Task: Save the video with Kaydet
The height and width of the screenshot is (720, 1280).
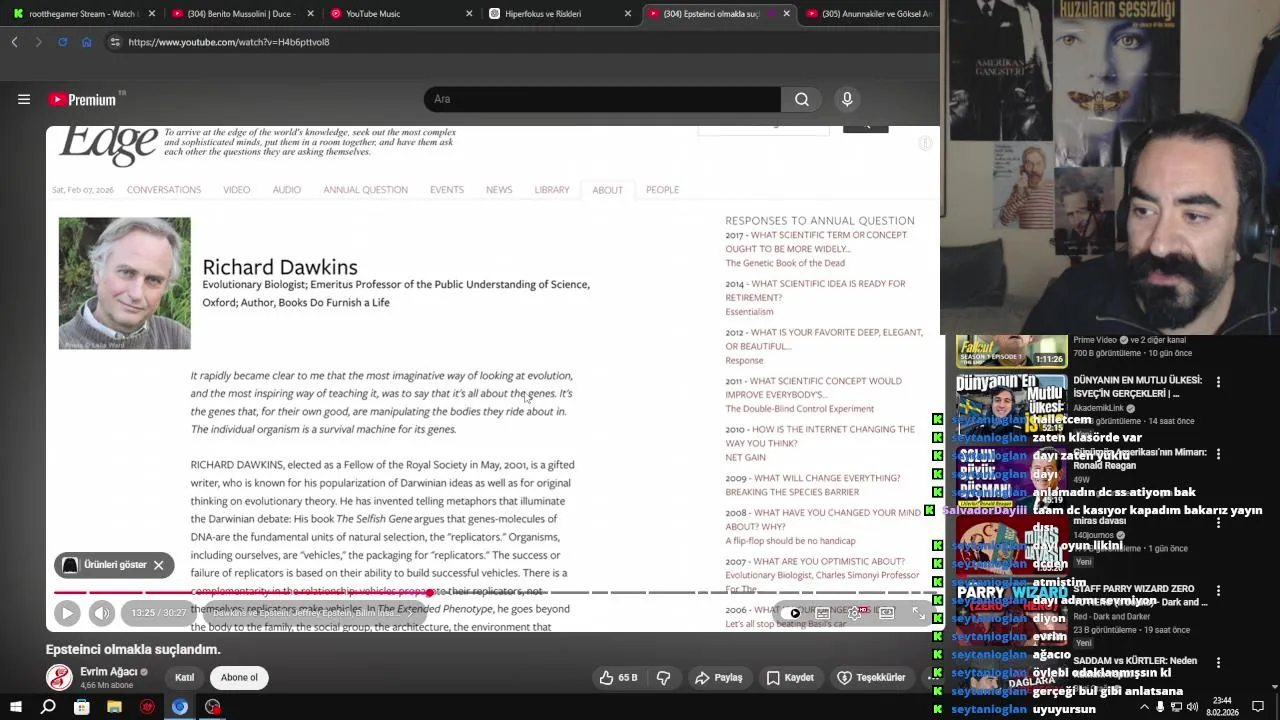Action: point(790,677)
